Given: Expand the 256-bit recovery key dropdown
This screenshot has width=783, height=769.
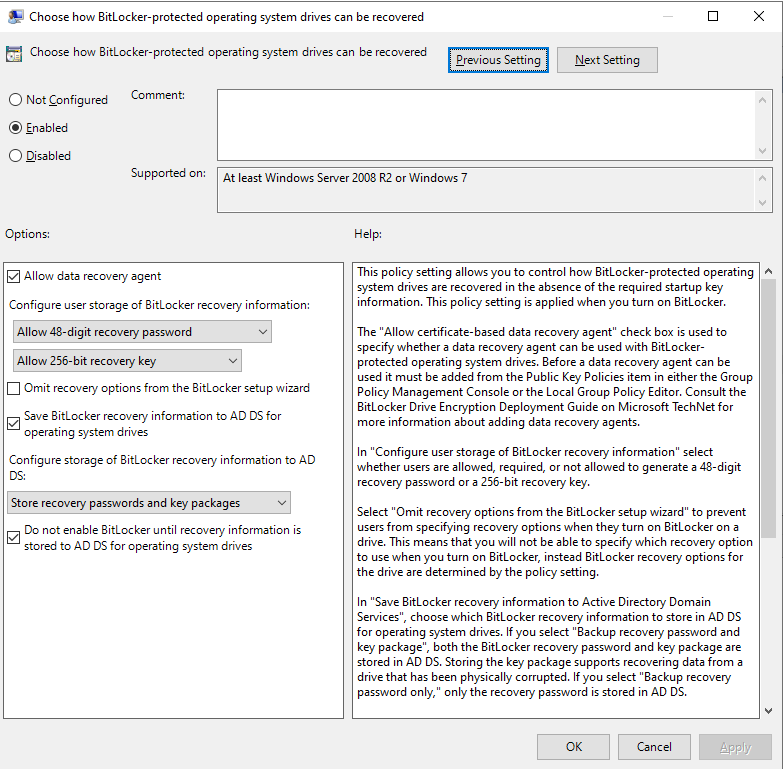Looking at the screenshot, I should click(x=128, y=361).
